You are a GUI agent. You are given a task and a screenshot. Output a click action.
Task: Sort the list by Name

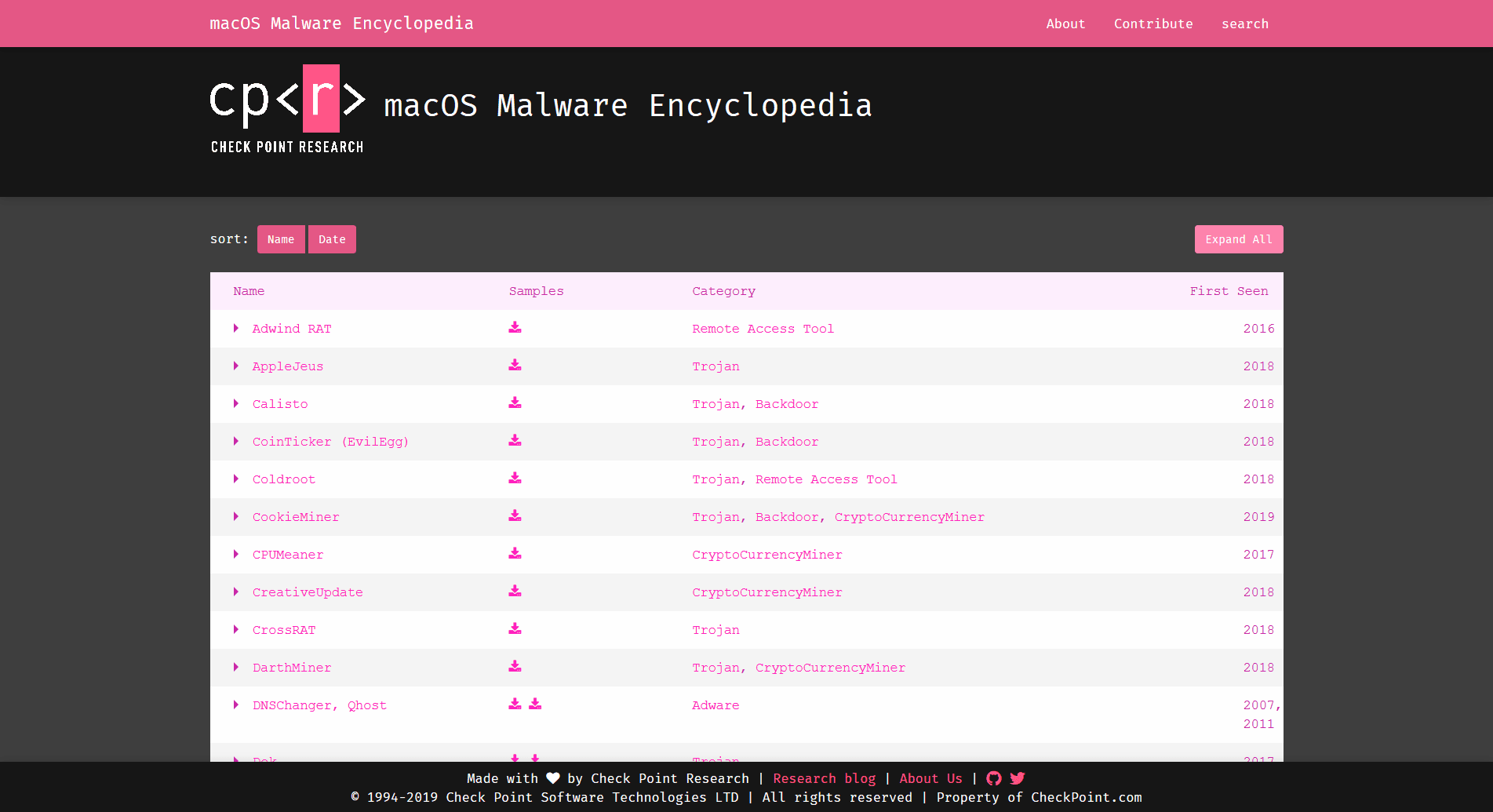(281, 239)
